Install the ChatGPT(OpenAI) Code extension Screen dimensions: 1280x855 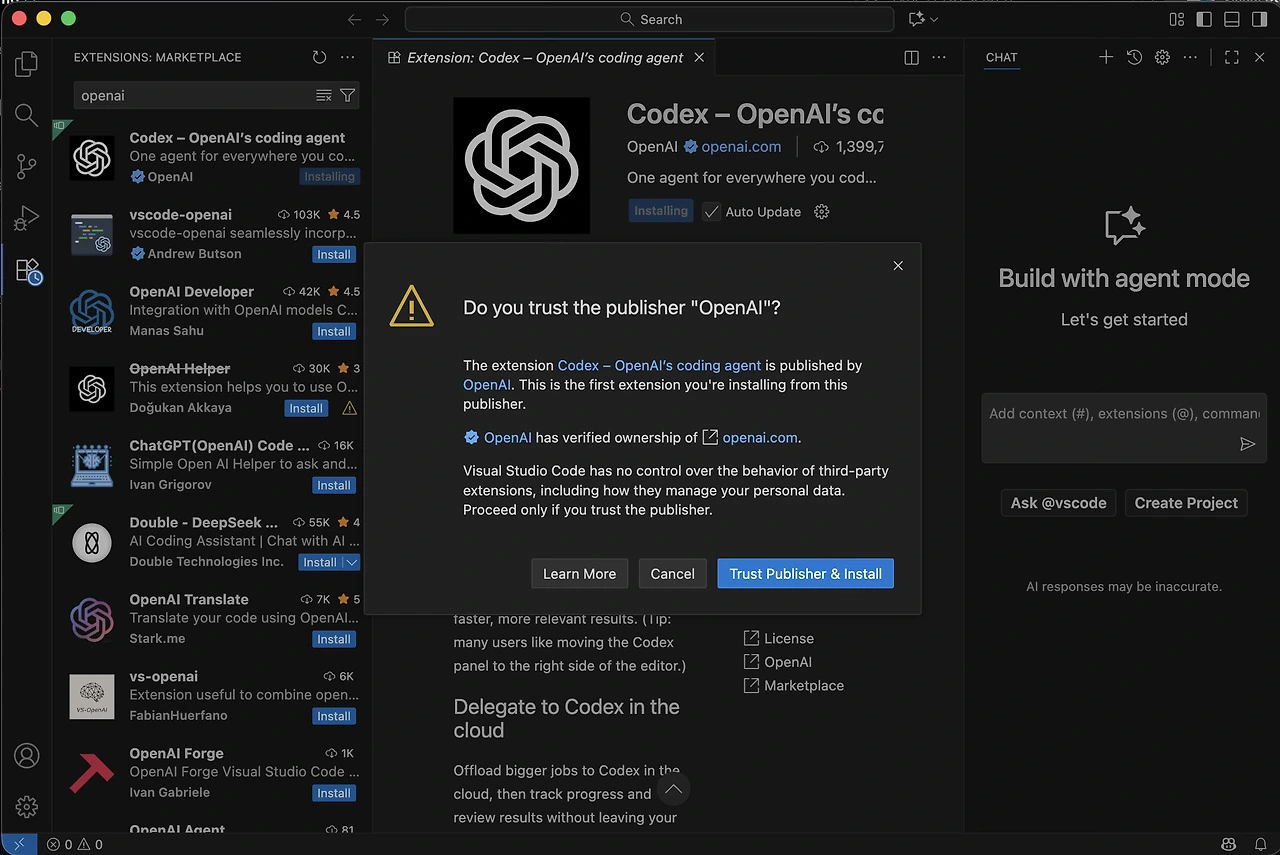(333, 485)
